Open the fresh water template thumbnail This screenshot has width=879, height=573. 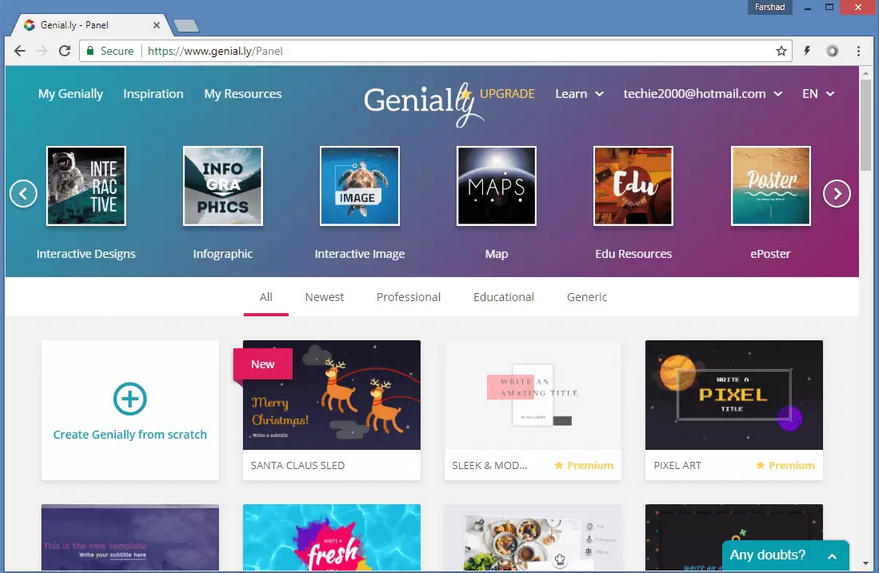(331, 537)
